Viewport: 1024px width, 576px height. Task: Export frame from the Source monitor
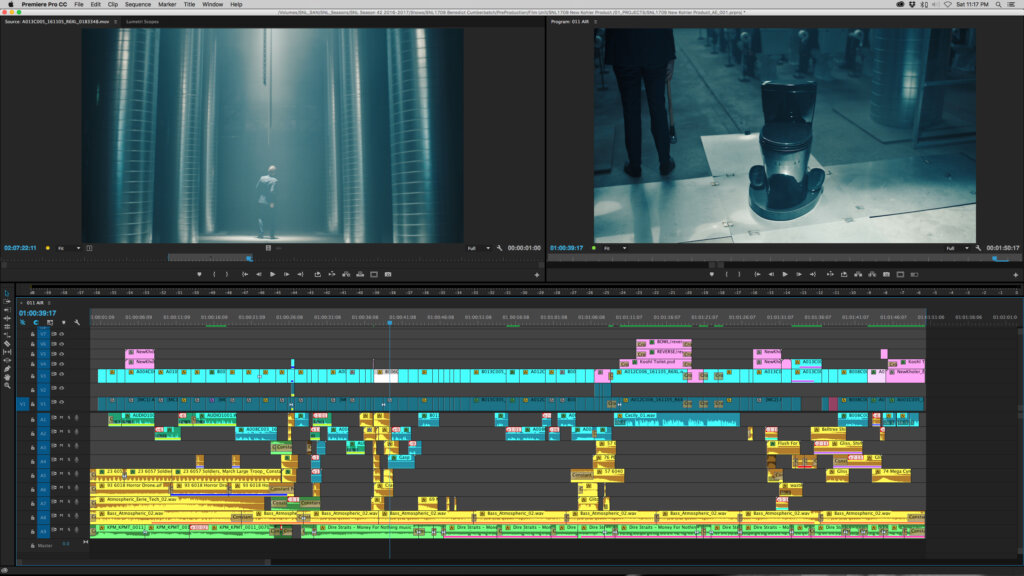(388, 275)
